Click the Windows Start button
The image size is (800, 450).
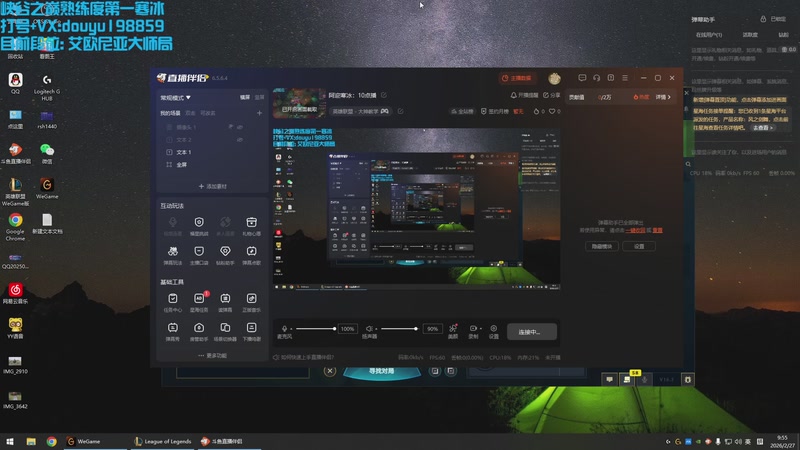tap(10, 441)
